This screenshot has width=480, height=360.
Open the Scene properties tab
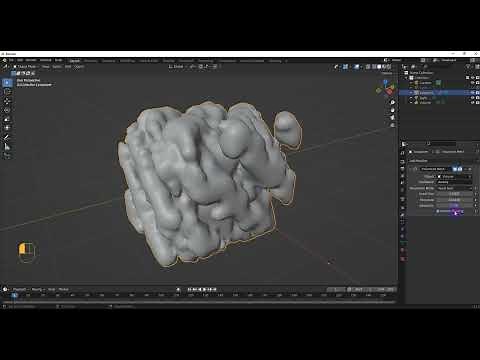[x=403, y=183]
